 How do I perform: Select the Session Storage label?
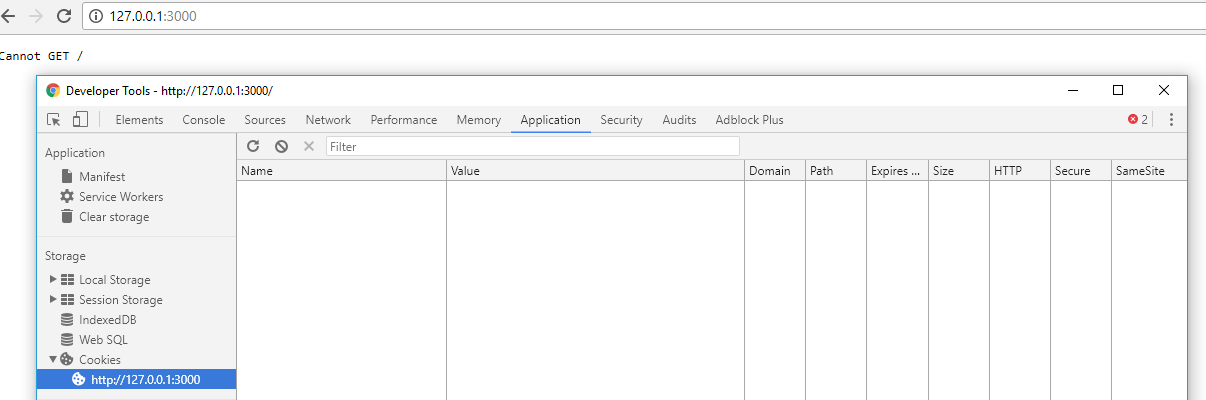click(121, 300)
